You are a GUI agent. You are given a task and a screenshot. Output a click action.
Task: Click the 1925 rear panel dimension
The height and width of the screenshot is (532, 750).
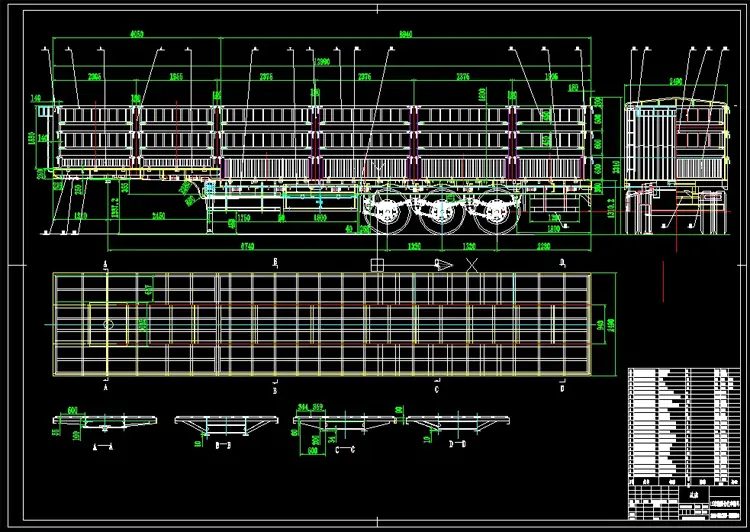coord(551,77)
